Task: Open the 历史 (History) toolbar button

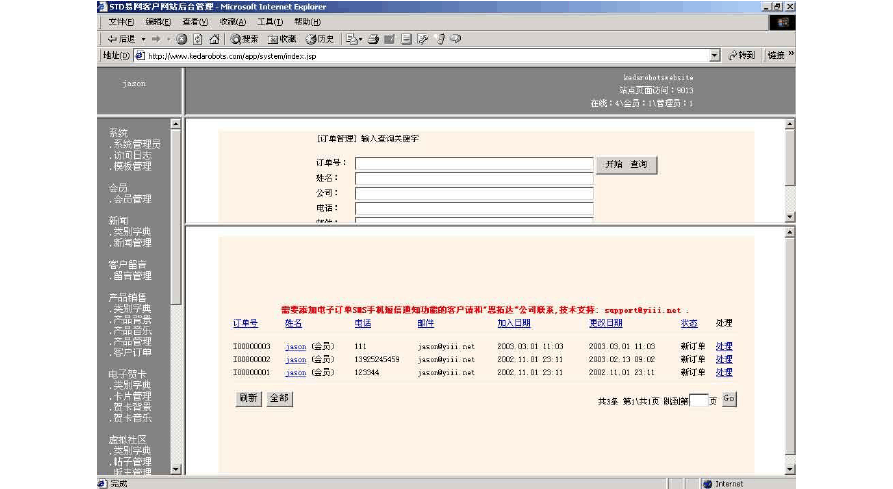Action: click(320, 39)
